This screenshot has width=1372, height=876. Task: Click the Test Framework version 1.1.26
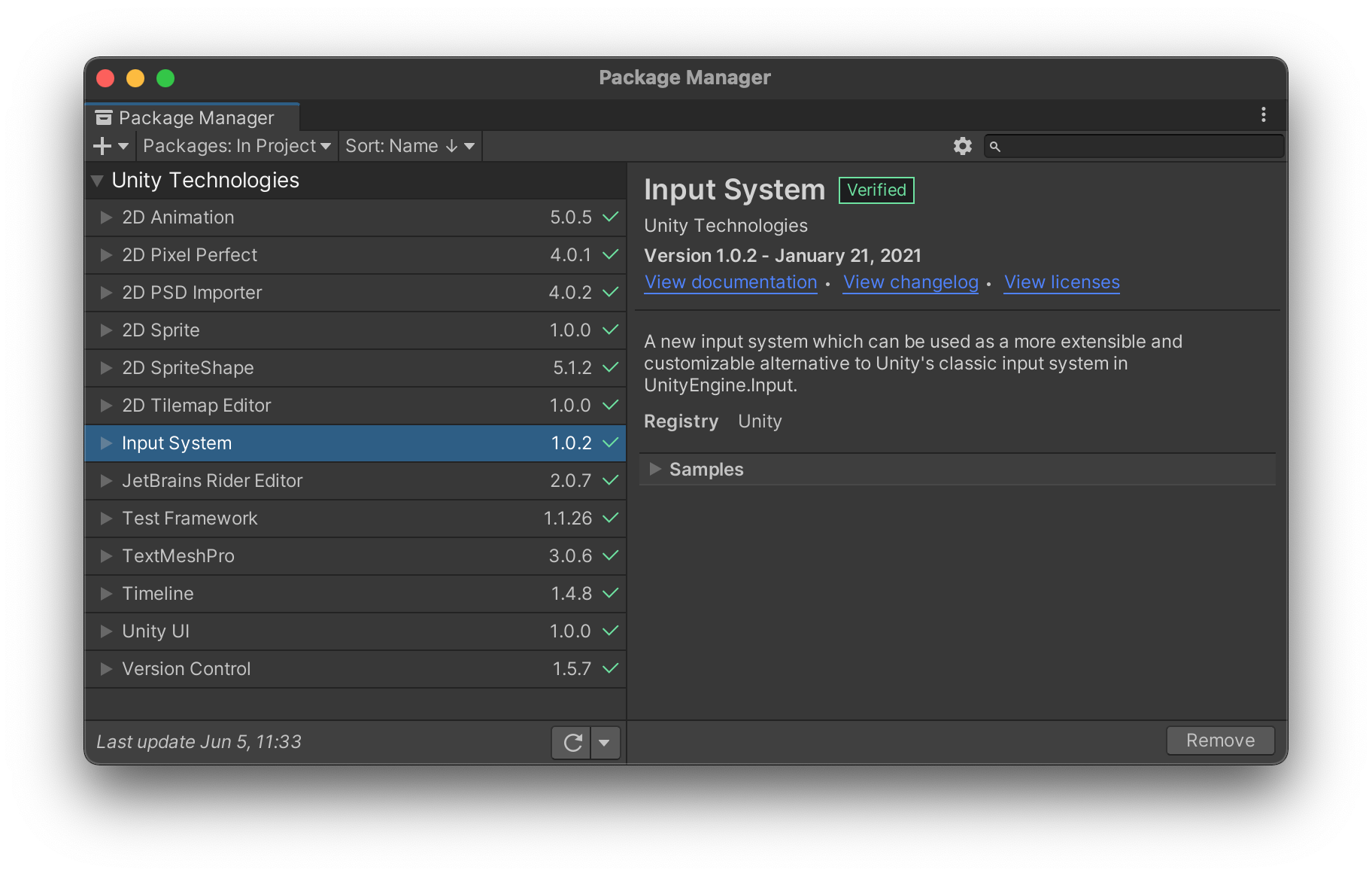tap(568, 519)
